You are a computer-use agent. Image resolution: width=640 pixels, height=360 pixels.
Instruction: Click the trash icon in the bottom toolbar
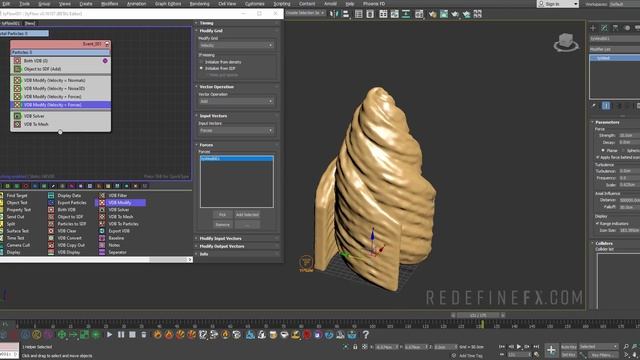click(x=144, y=335)
